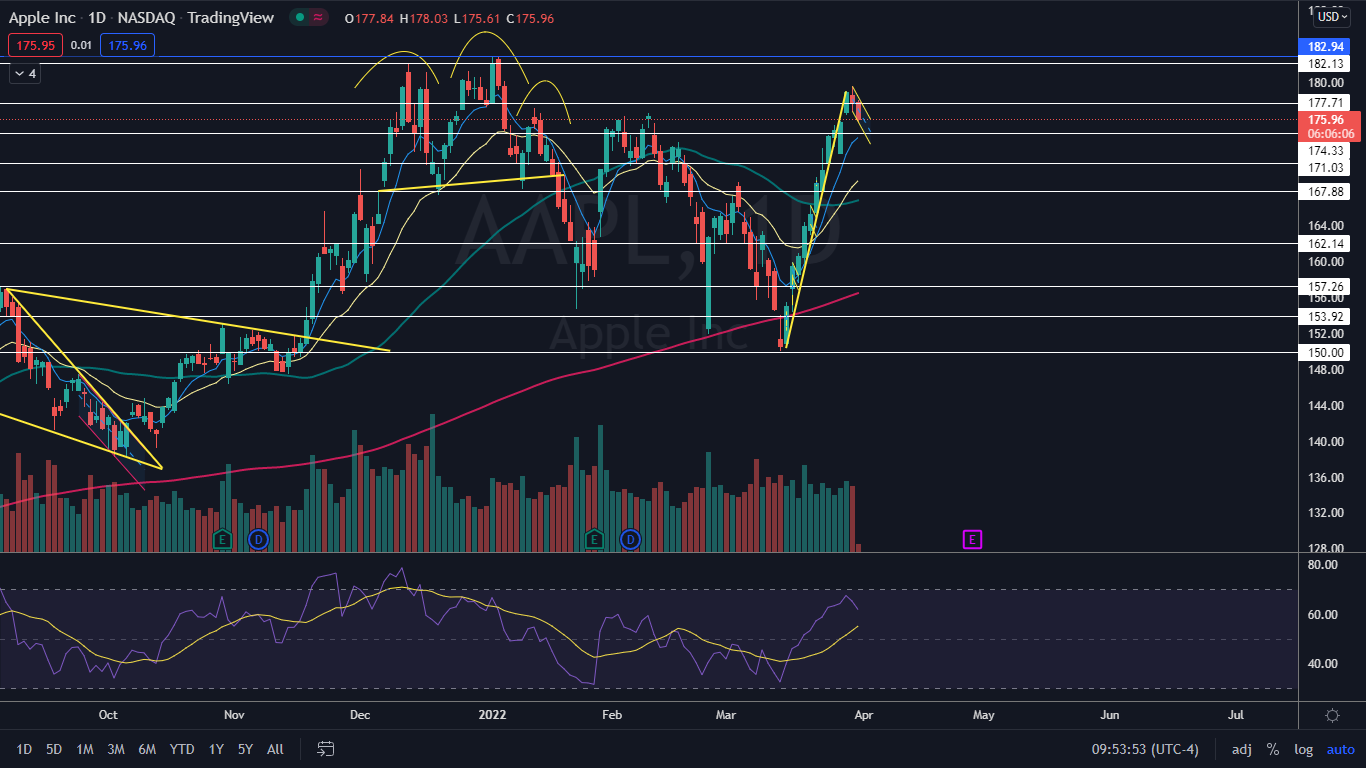
Task: Click the 171.03 price level label
Action: click(1325, 168)
